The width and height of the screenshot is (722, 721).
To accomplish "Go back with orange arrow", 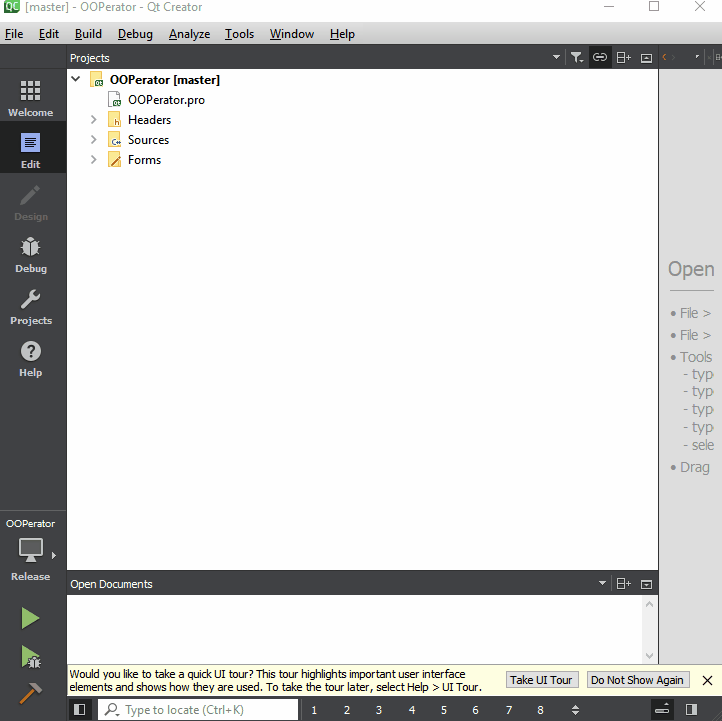I will click(664, 57).
